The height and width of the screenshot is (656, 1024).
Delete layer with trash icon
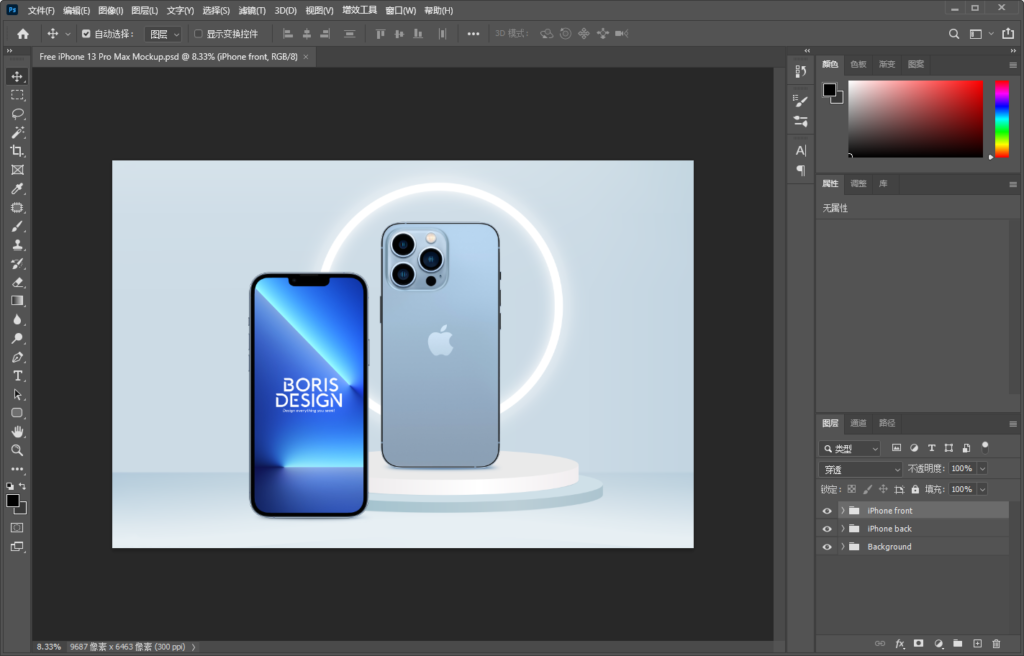click(x=996, y=644)
